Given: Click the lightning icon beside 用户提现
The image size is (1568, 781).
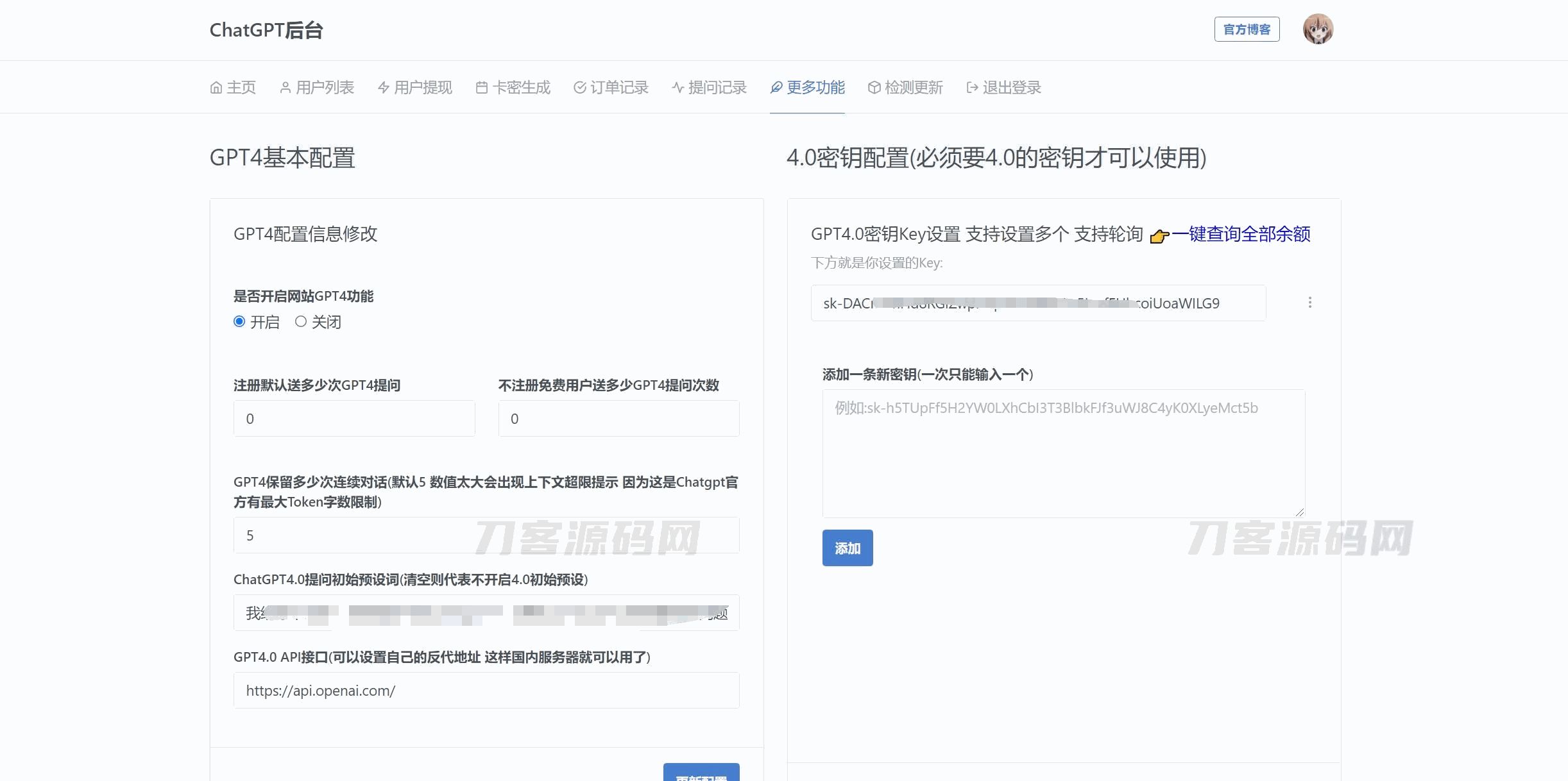Looking at the screenshot, I should [x=384, y=88].
